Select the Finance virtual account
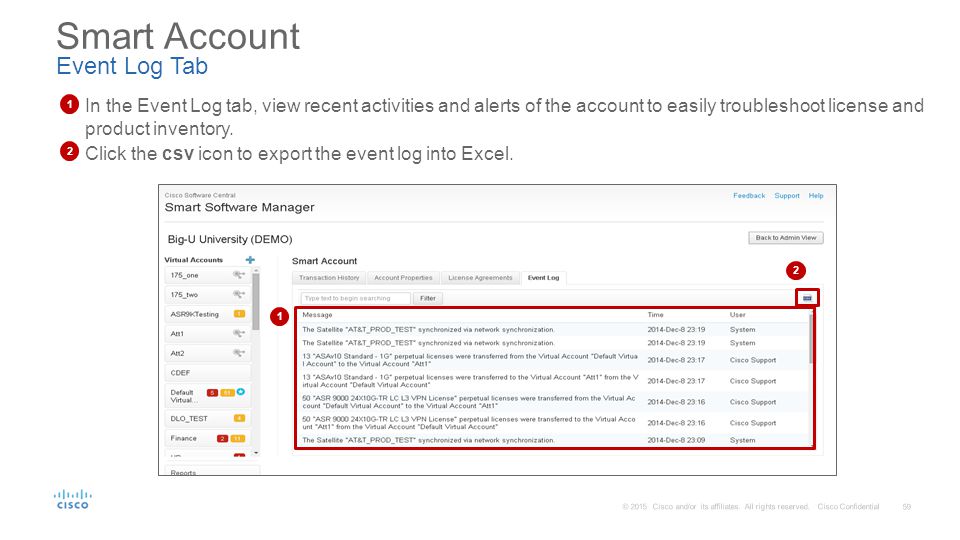 [208, 438]
